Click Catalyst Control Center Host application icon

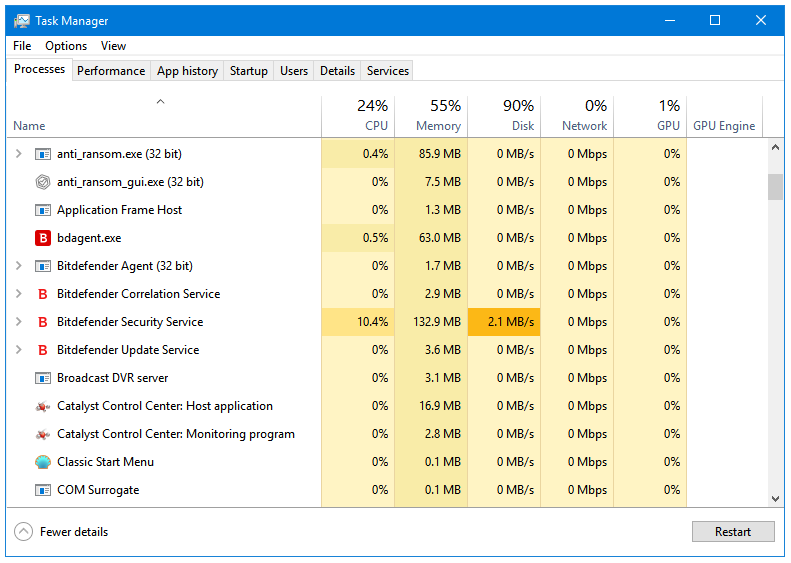pos(43,406)
